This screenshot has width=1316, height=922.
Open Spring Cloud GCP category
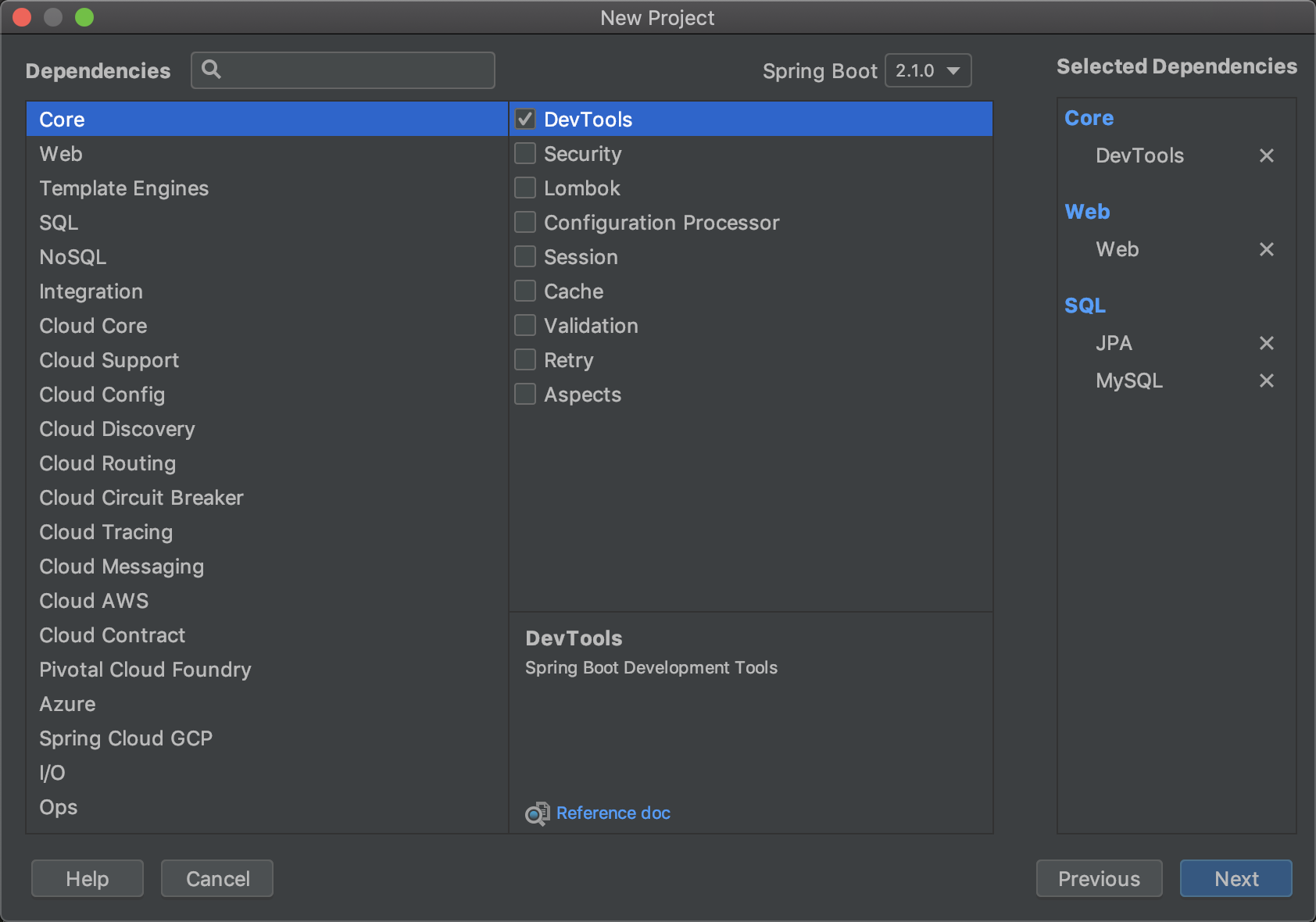267,738
